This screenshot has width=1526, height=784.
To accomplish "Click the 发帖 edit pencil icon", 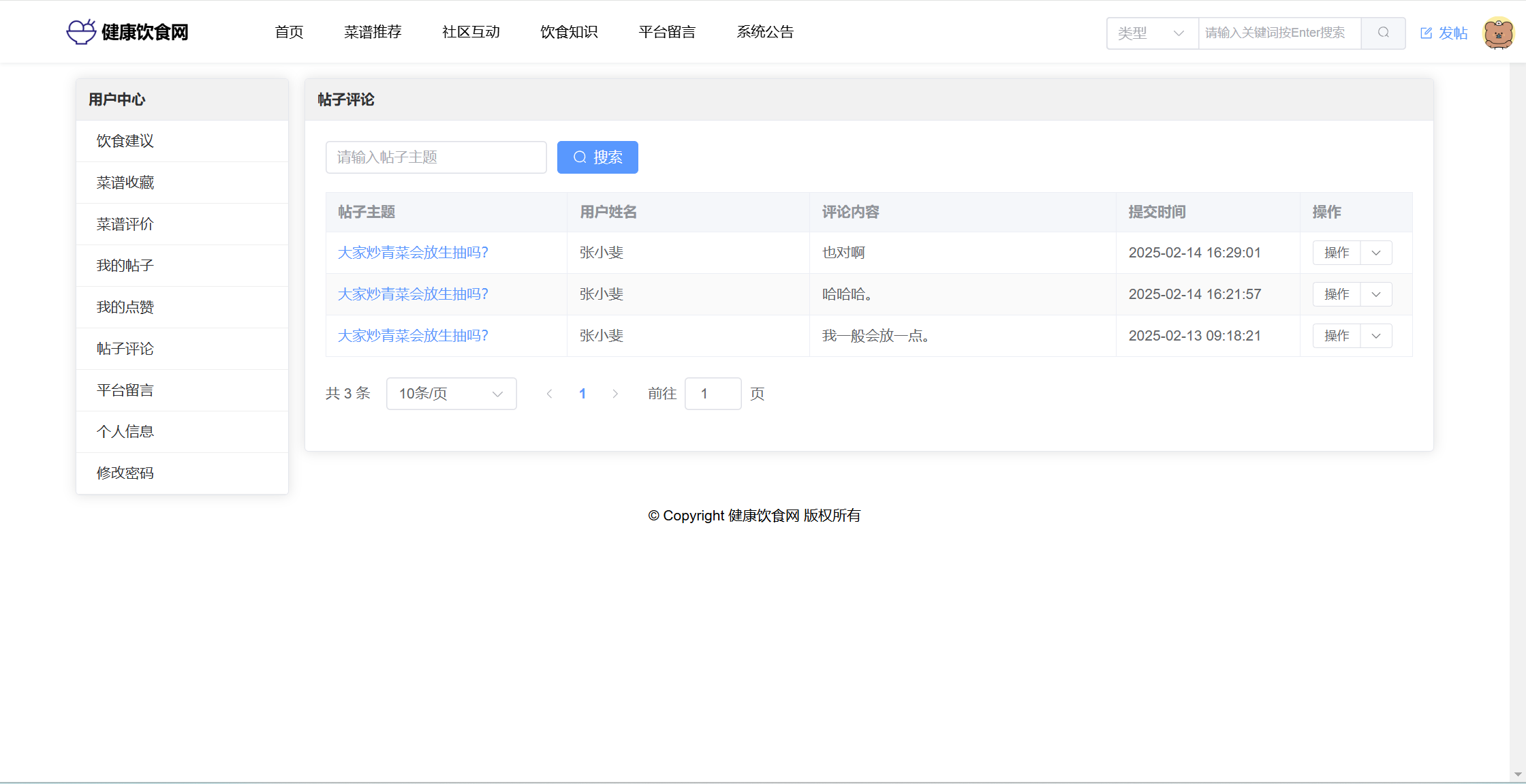I will click(x=1426, y=33).
